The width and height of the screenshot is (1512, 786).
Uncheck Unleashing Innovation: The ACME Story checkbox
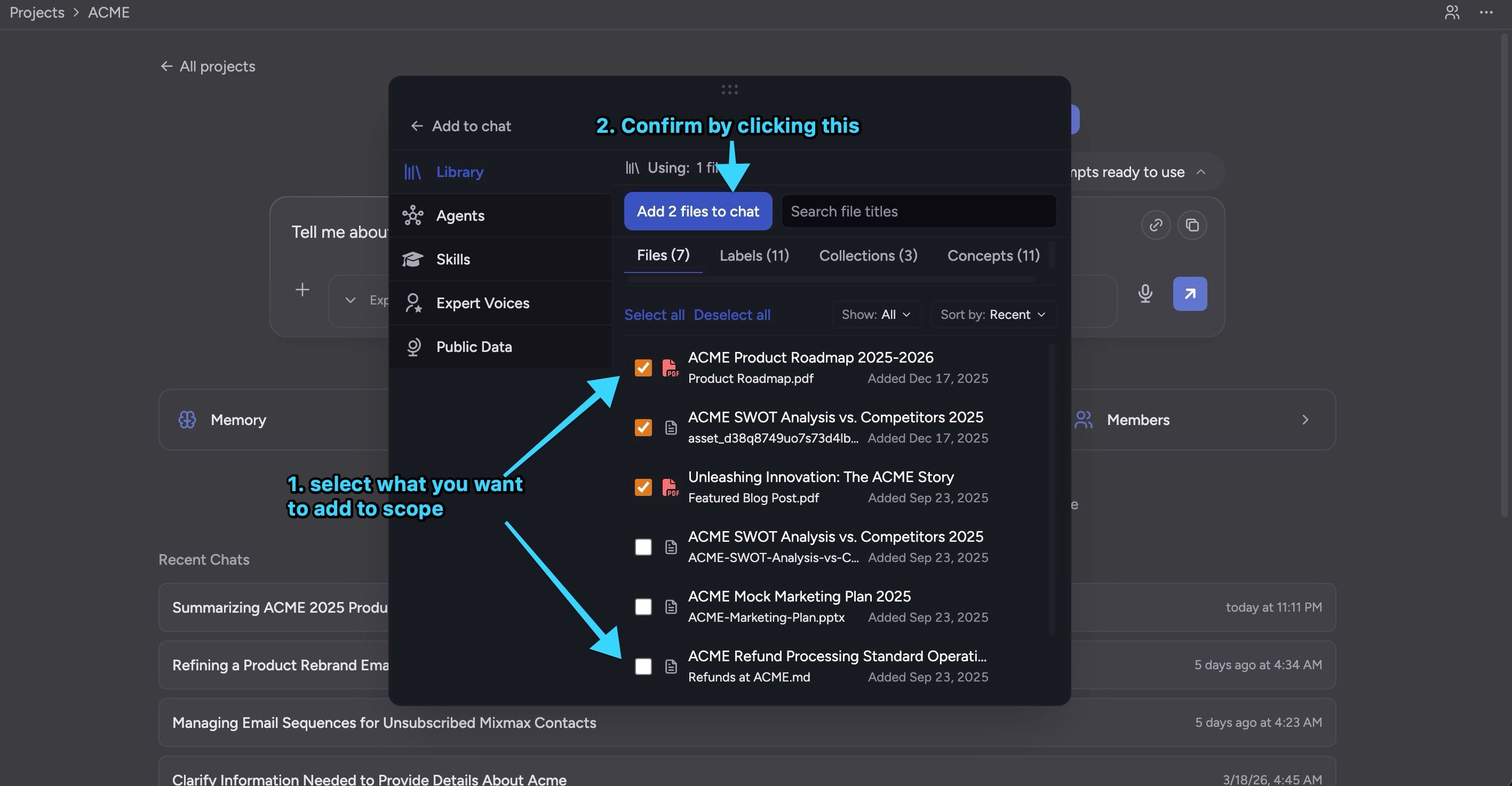643,487
